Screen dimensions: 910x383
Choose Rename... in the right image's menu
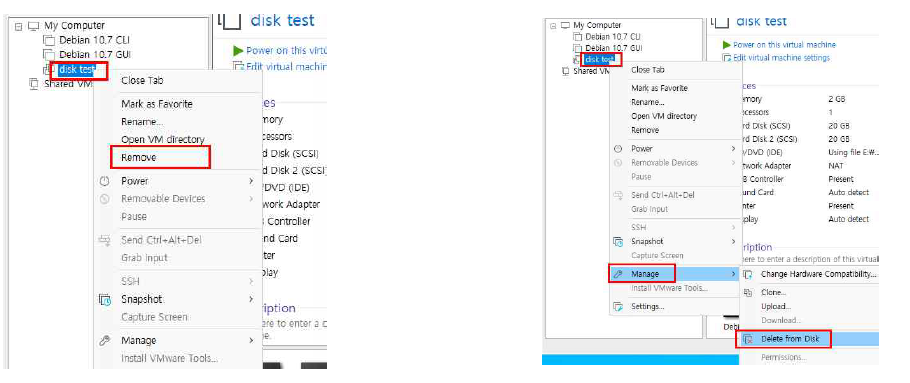pyautogui.click(x=648, y=102)
